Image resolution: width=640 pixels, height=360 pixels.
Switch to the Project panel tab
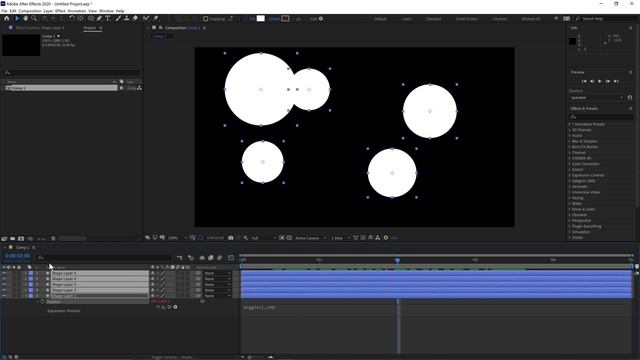(89, 28)
